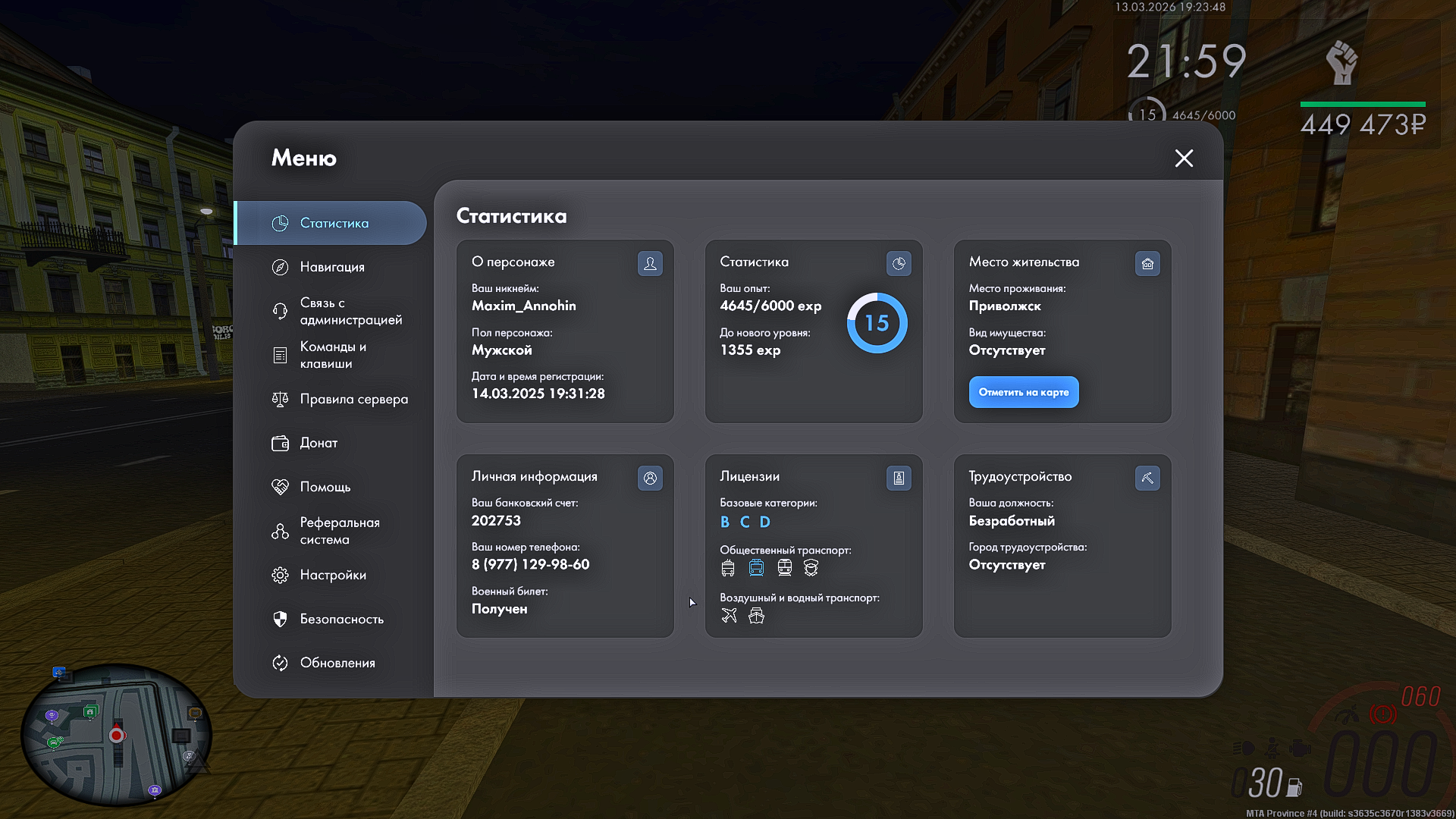1456x819 pixels.
Task: Select the Безопасность menu item
Action: pyautogui.click(x=341, y=619)
